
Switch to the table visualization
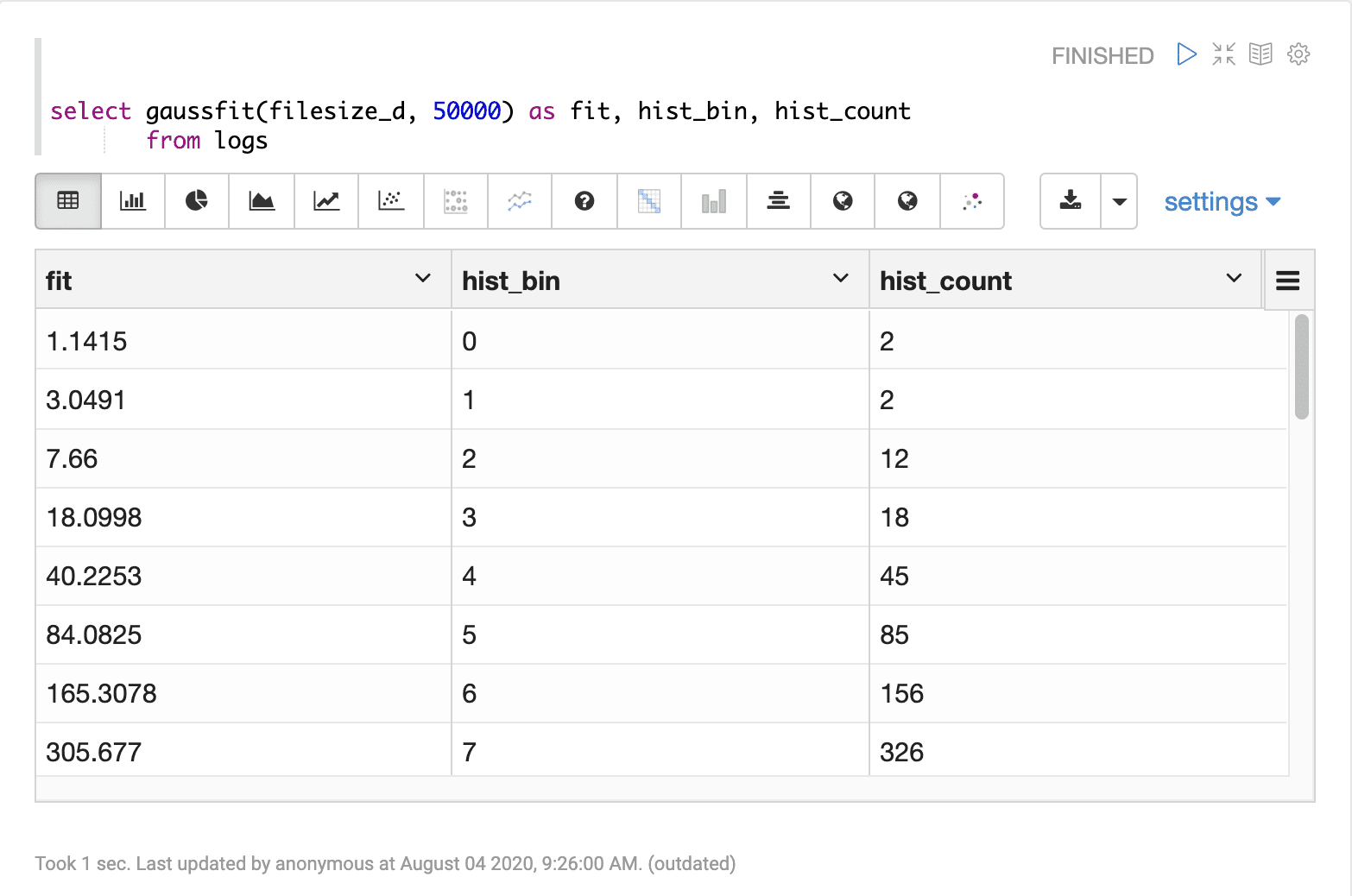point(67,201)
